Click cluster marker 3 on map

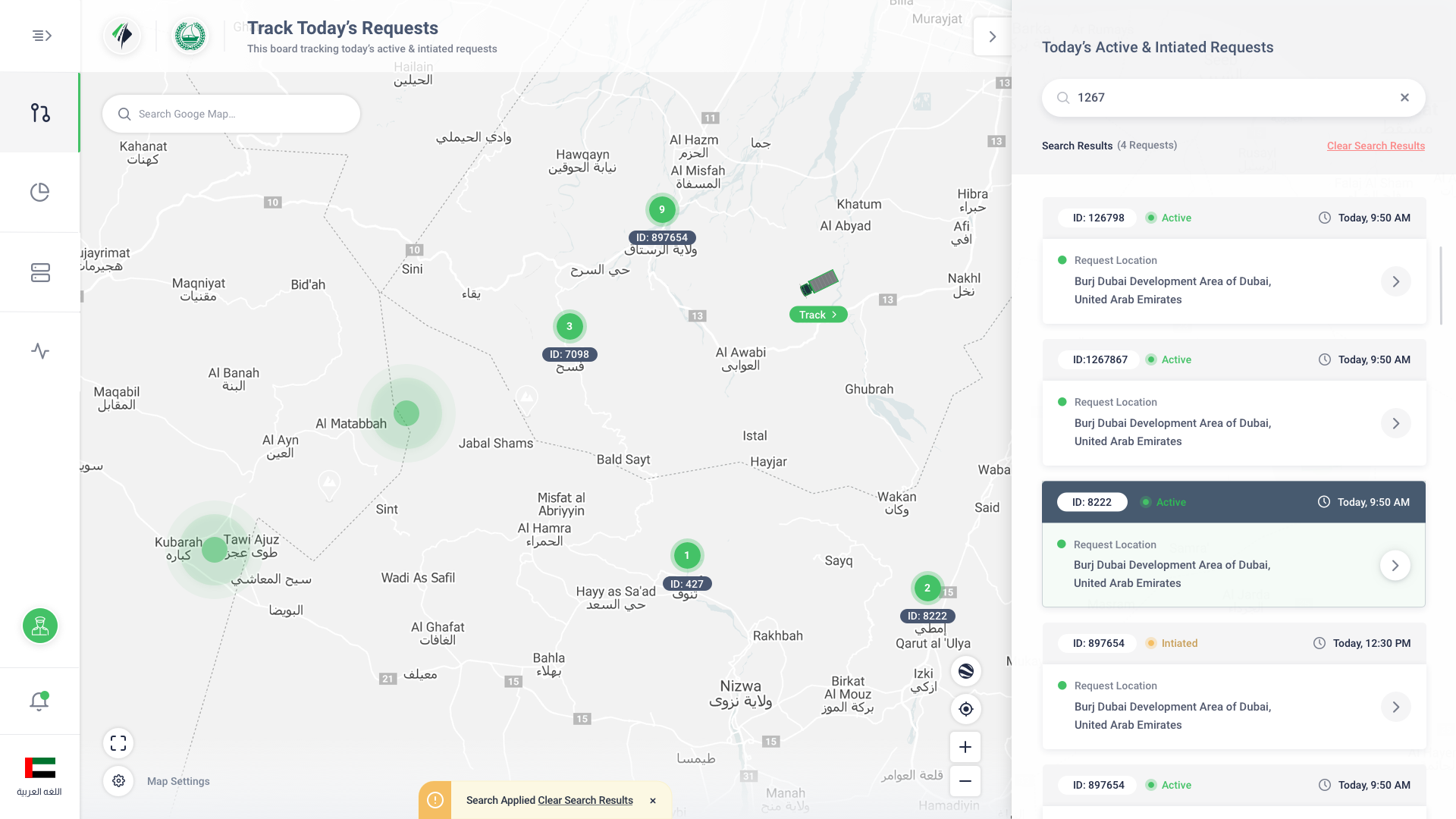[x=570, y=326]
